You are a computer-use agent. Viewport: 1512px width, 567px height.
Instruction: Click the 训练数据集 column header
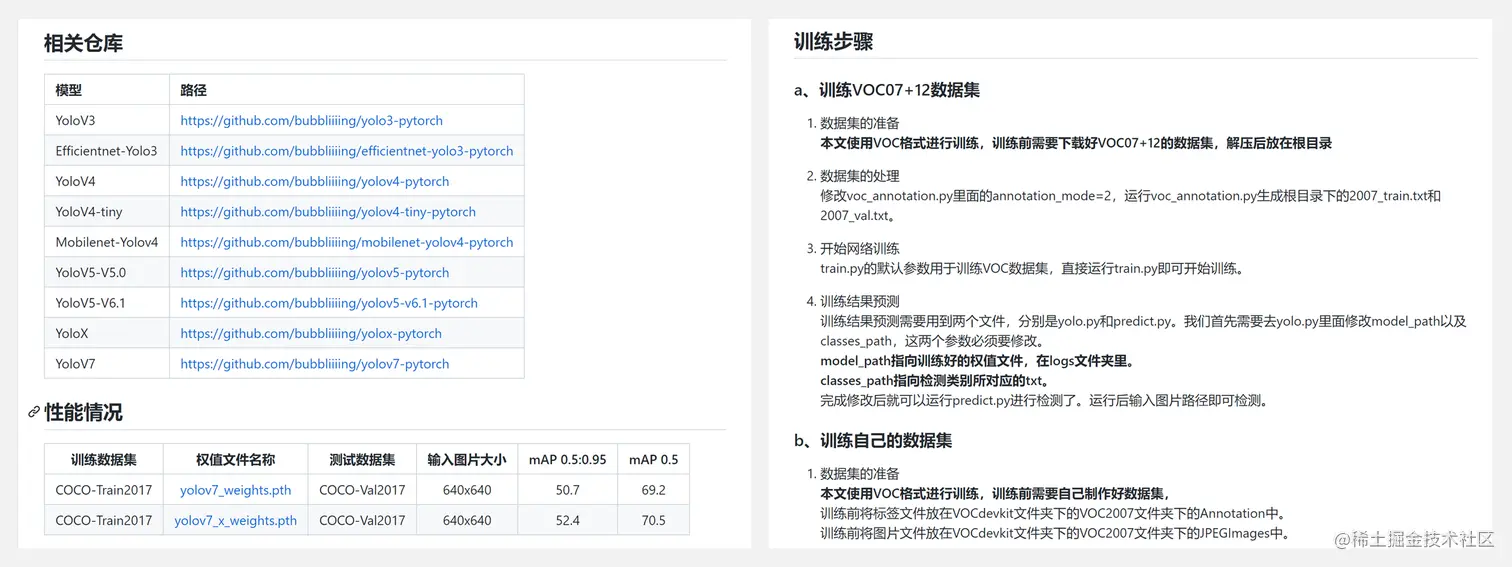[104, 460]
